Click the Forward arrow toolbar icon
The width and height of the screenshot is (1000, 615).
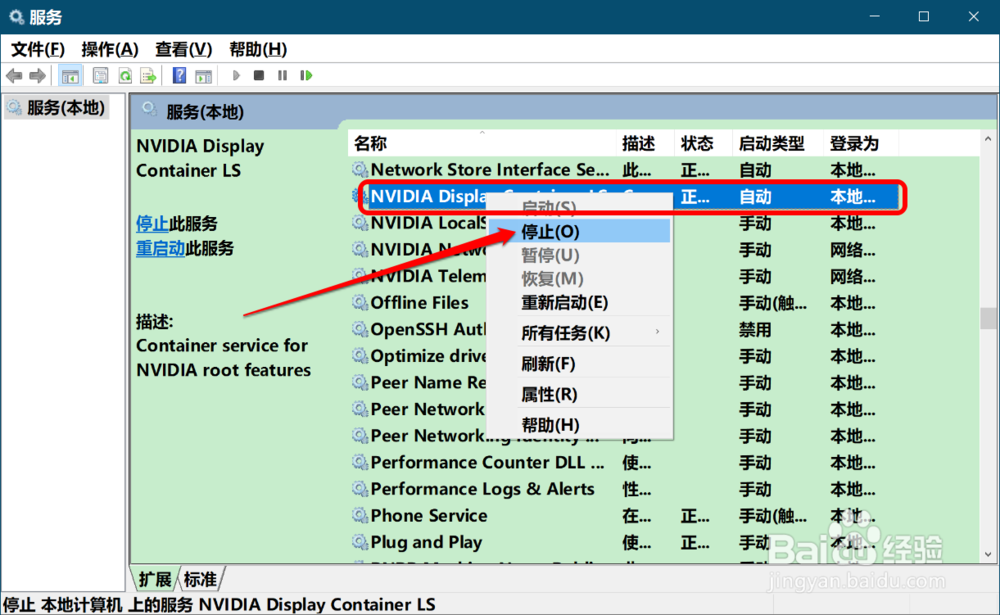38,76
